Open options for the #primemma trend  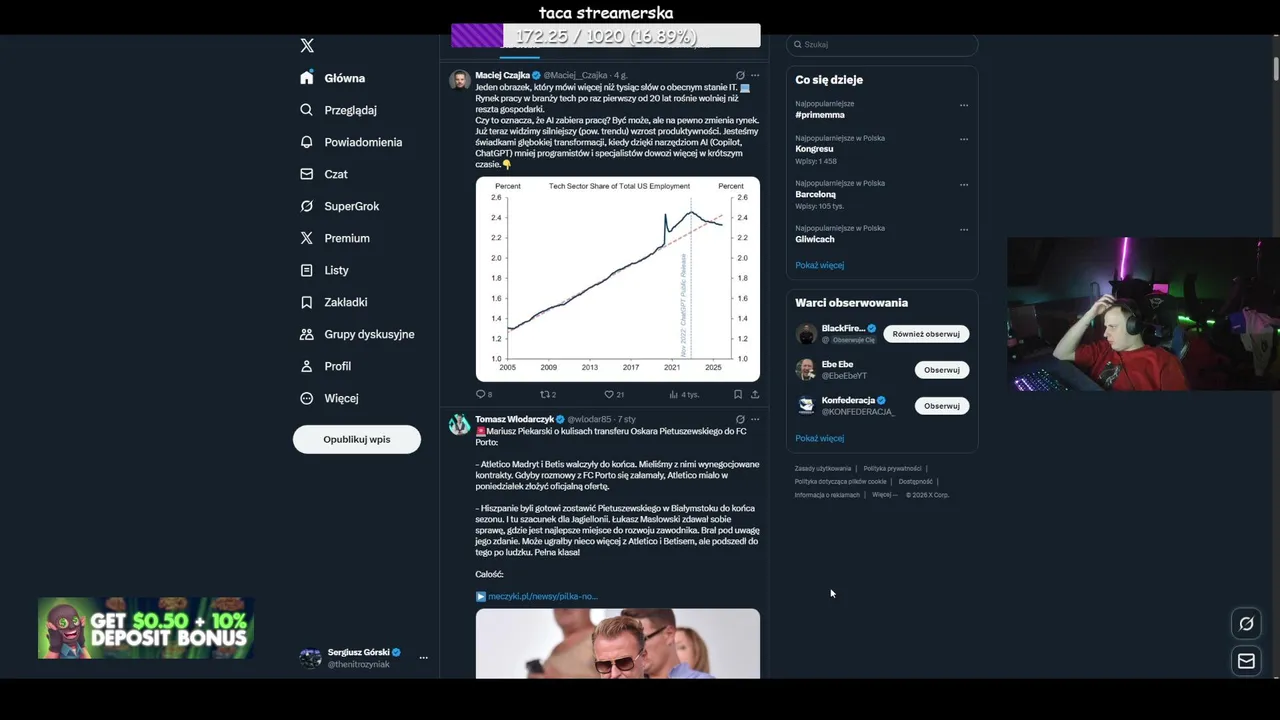[964, 105]
